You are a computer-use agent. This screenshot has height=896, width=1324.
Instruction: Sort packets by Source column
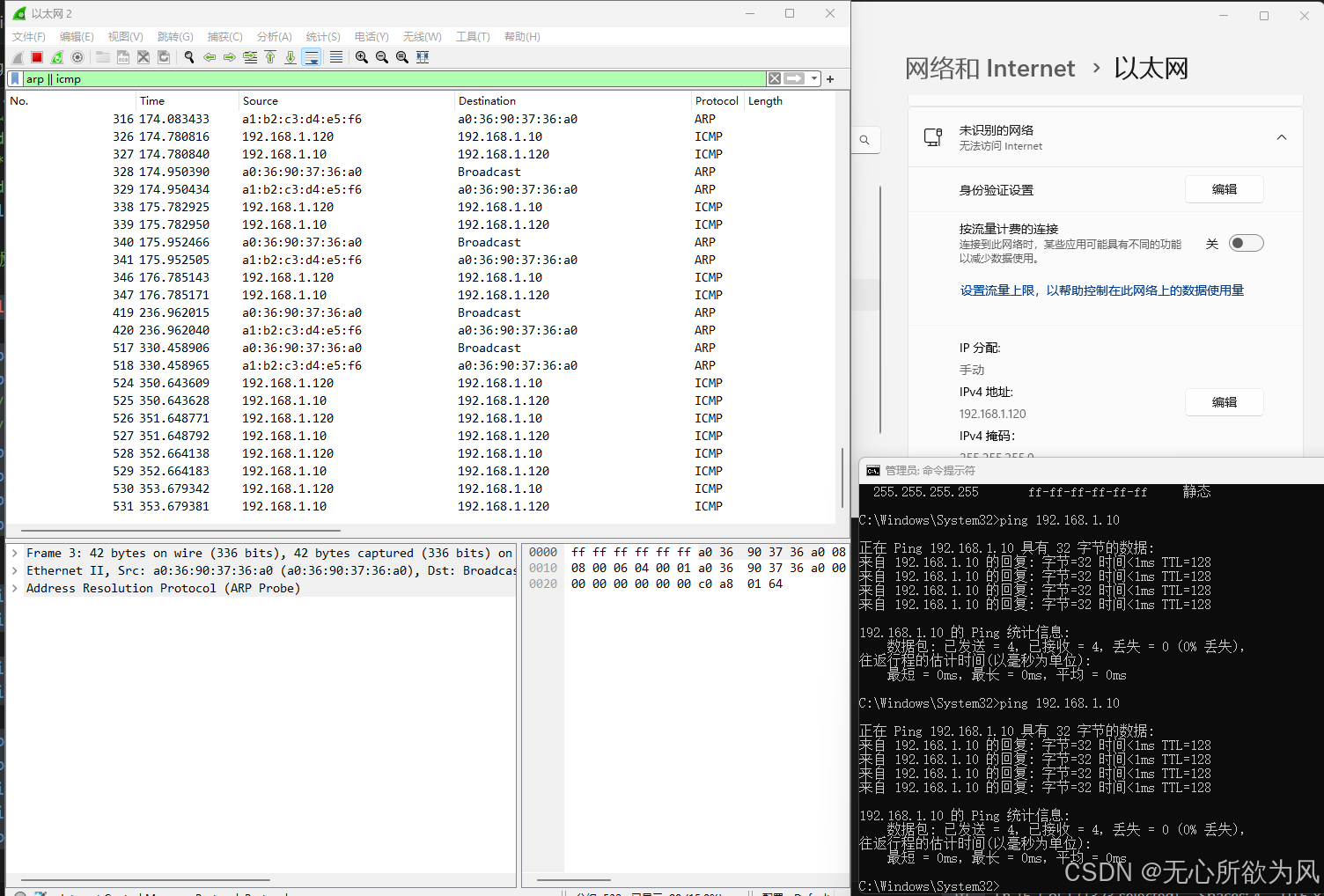[x=347, y=101]
